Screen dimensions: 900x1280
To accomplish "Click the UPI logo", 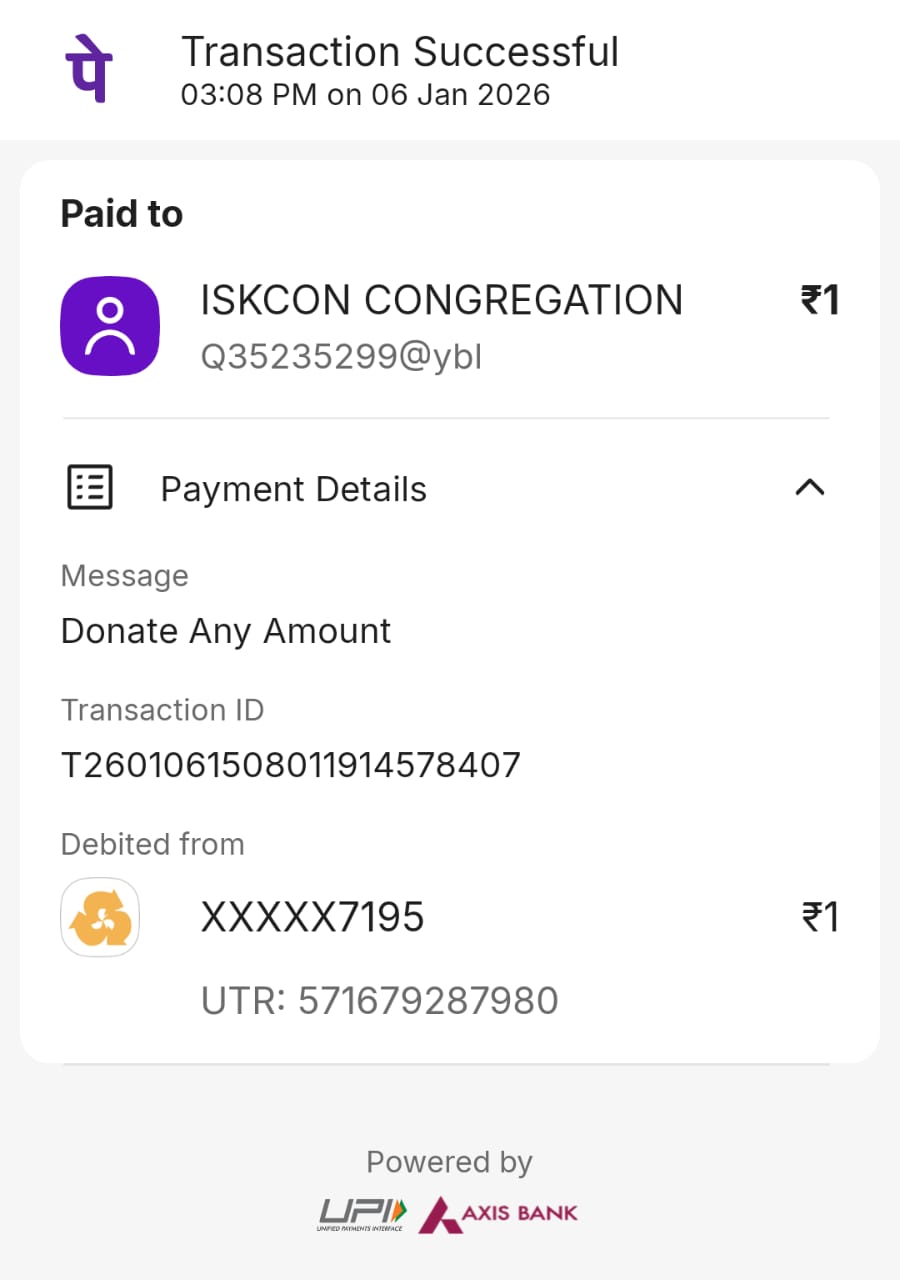I will (362, 1213).
